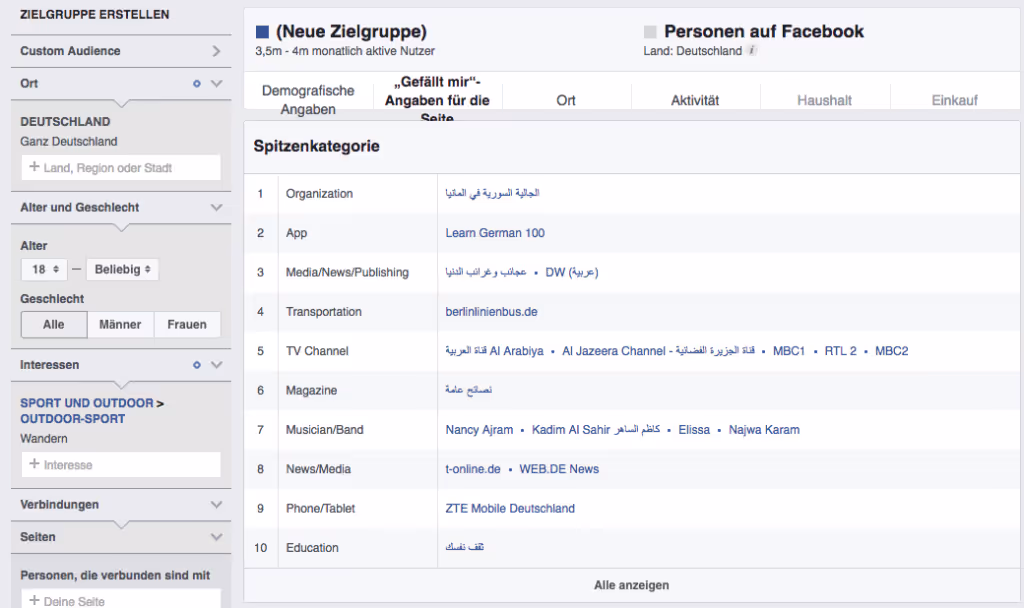Collapse the Ort section chevron
1024x608 pixels.
217,84
